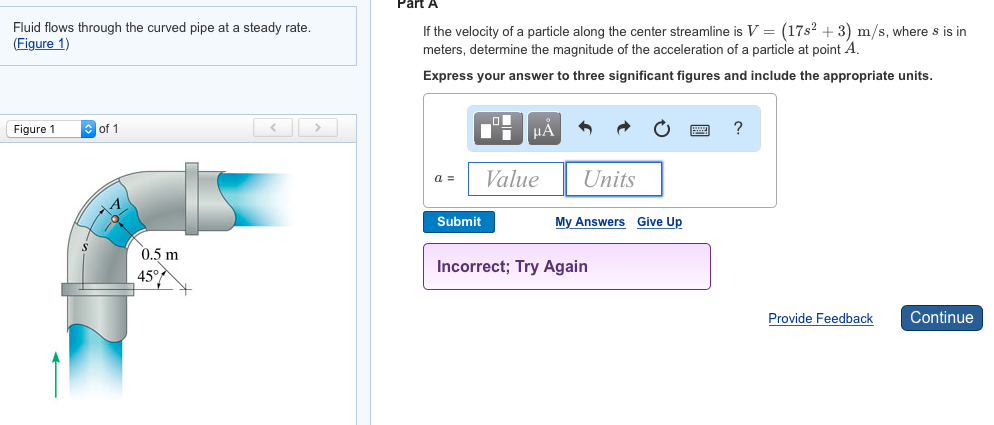
Task: Click the Value answer field
Action: pos(513,179)
